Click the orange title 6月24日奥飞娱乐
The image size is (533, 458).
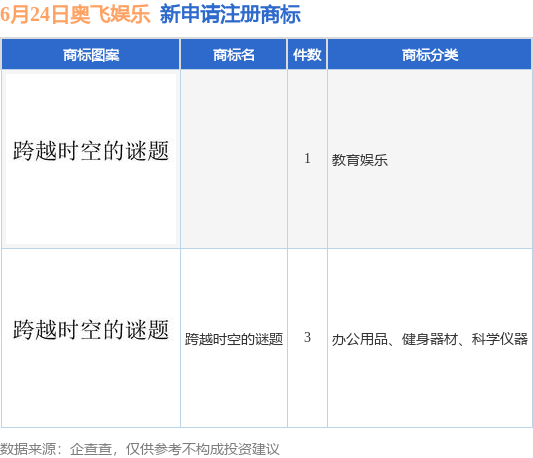point(75,15)
